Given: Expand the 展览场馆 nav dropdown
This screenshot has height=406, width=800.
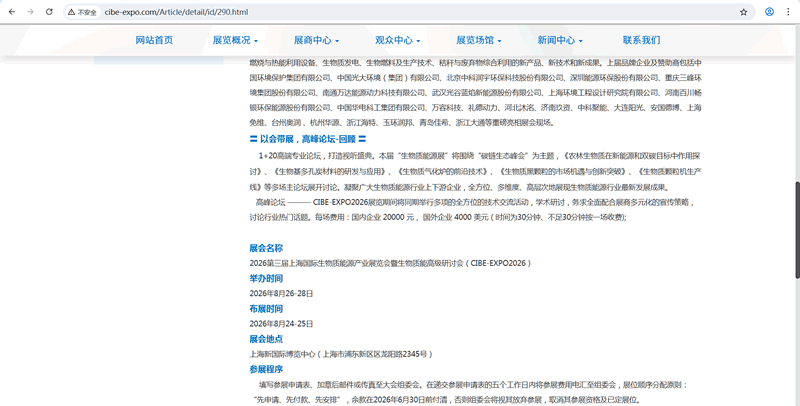Looking at the screenshot, I should coord(479,40).
